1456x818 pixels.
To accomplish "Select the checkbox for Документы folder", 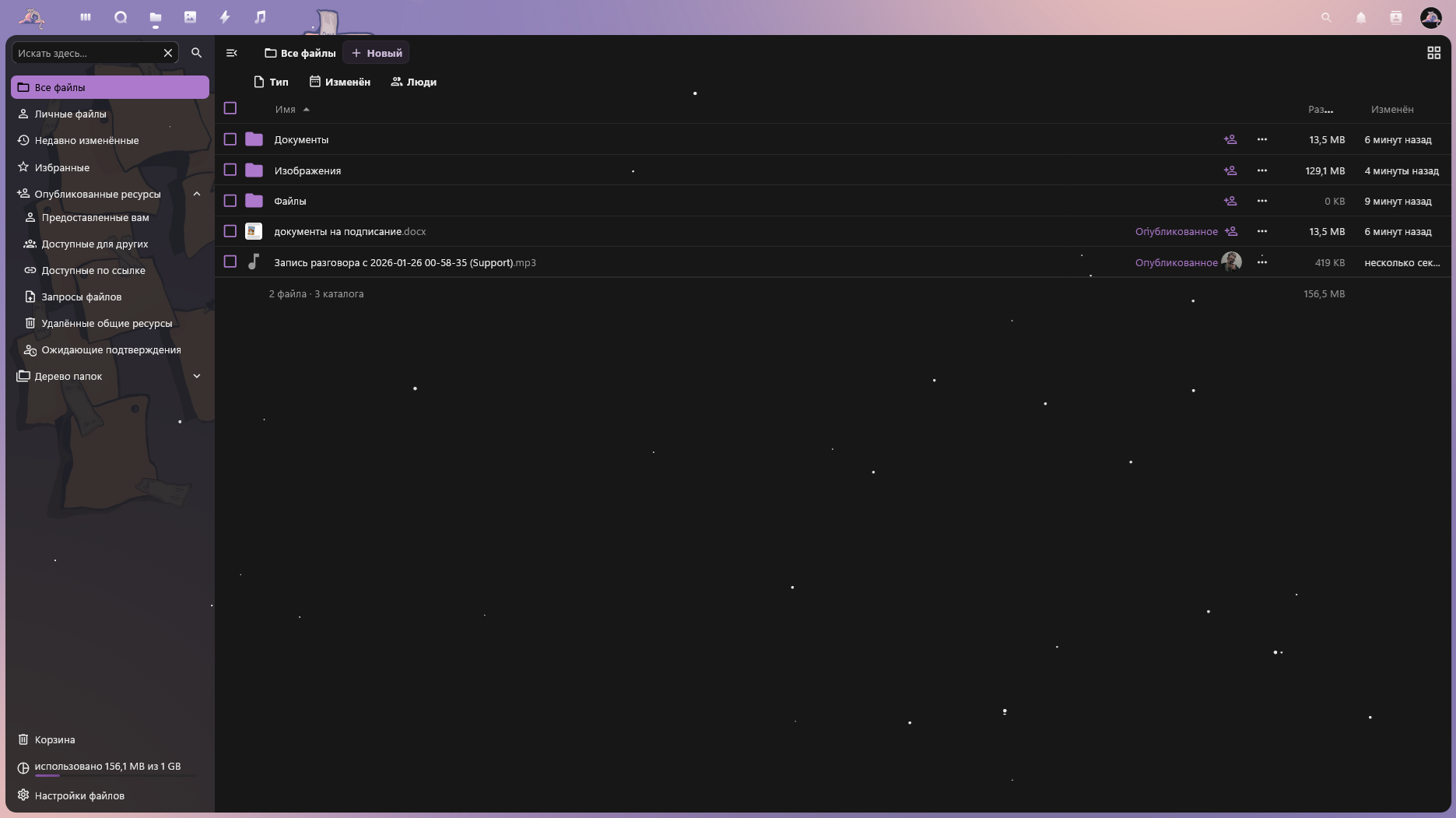I will click(230, 139).
